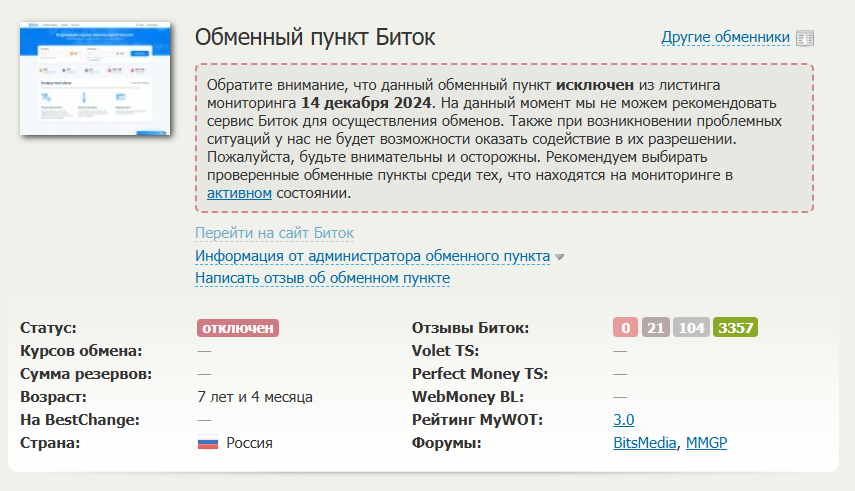Click the Russian flag icon

click(x=208, y=443)
